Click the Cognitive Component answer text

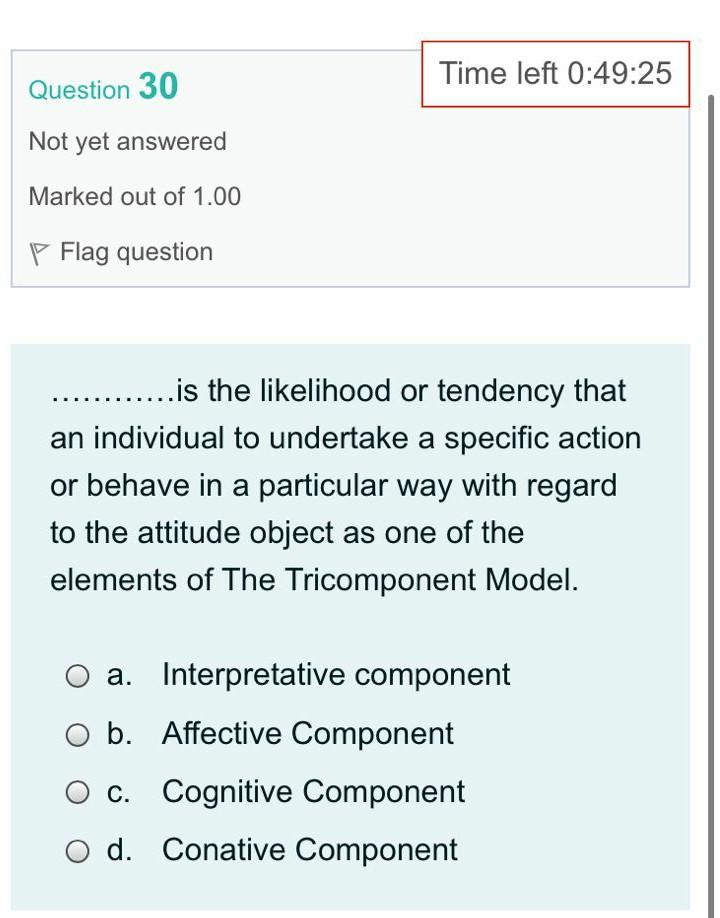point(313,792)
